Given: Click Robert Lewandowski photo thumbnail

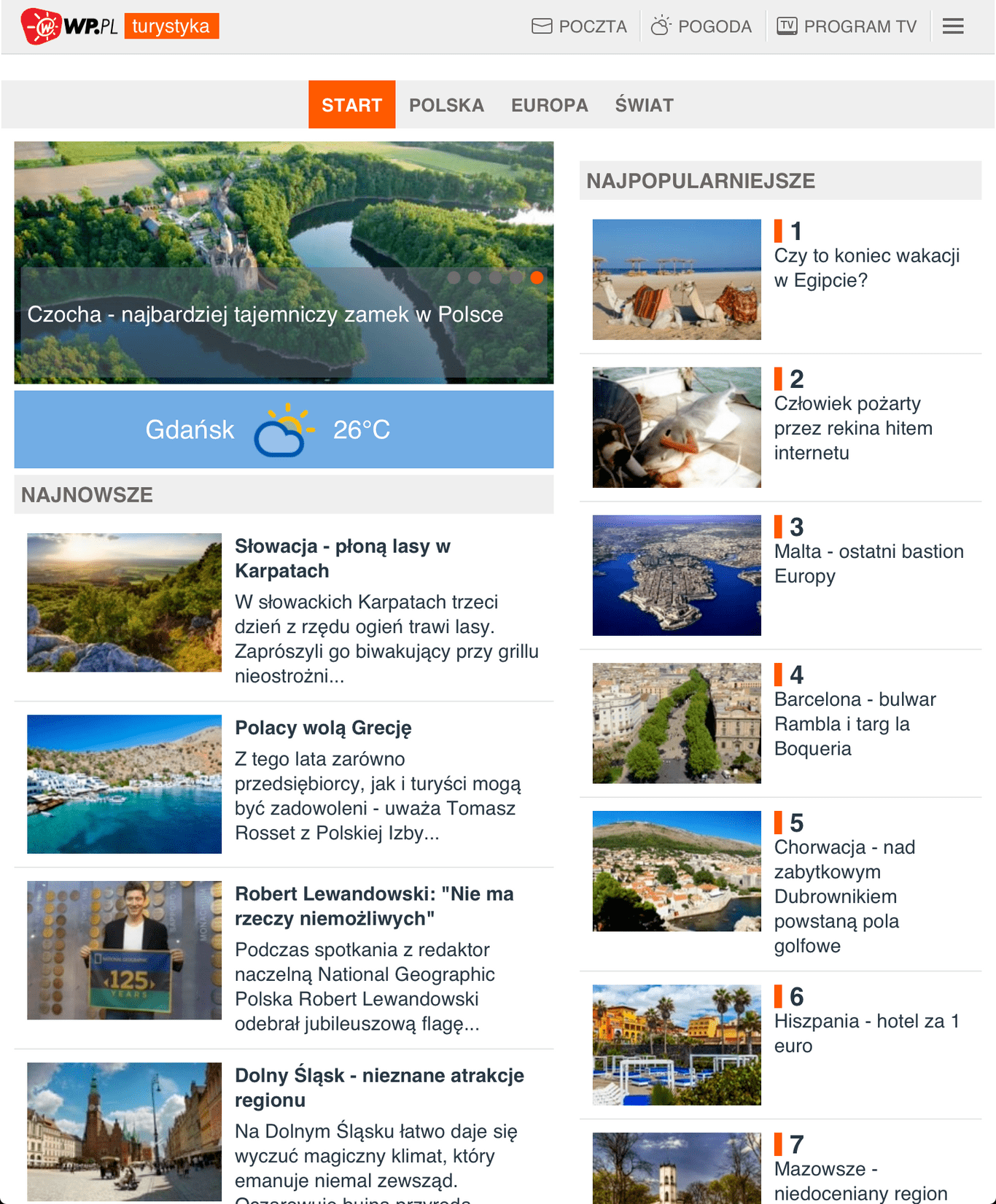Looking at the screenshot, I should click(x=124, y=950).
